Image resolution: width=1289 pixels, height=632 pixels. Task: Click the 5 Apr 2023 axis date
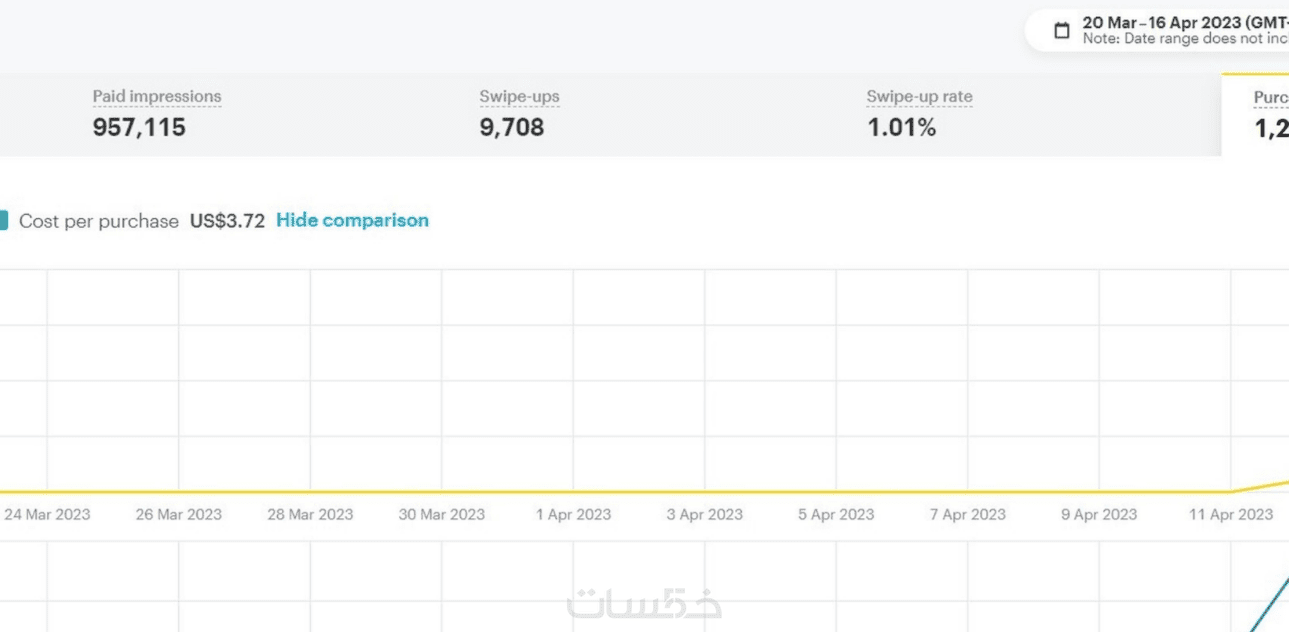(x=836, y=515)
